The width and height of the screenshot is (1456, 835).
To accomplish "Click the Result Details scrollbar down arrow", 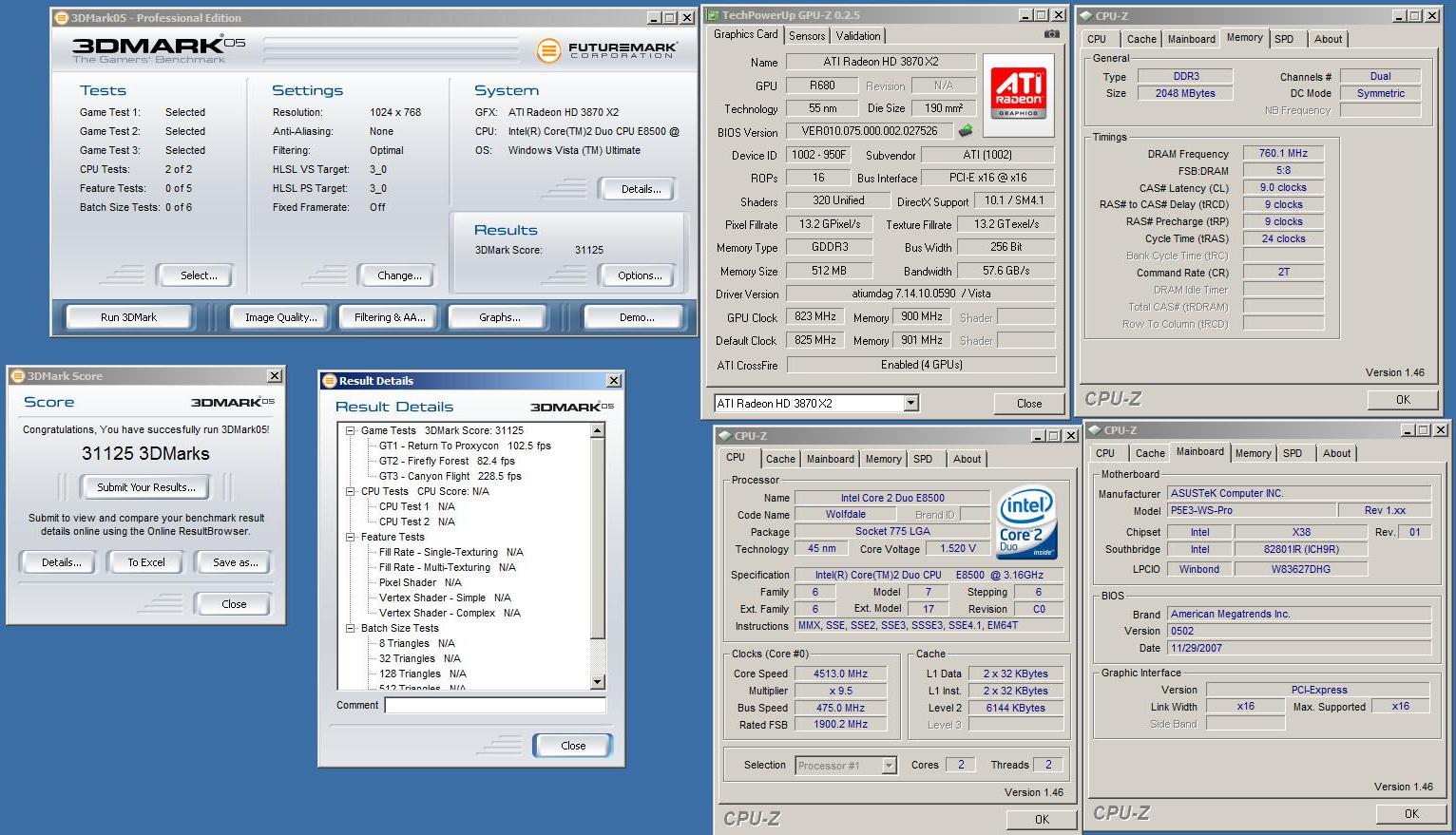I will 598,682.
